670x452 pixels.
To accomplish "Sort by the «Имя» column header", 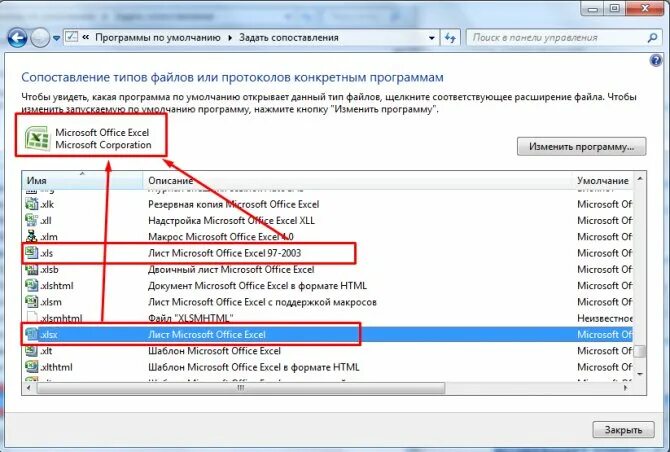I will [82, 180].
